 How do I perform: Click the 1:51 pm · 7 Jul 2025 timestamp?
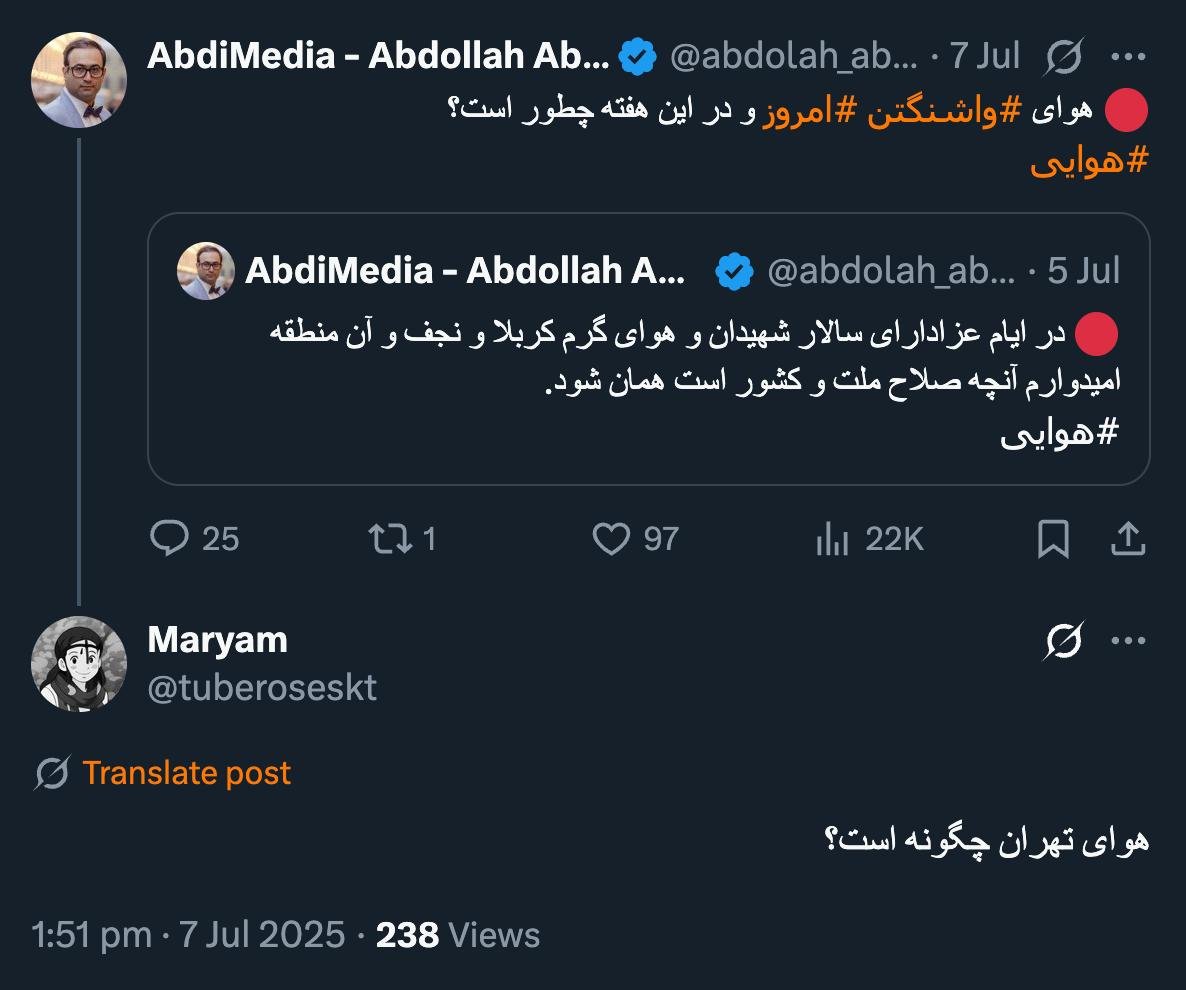click(188, 935)
